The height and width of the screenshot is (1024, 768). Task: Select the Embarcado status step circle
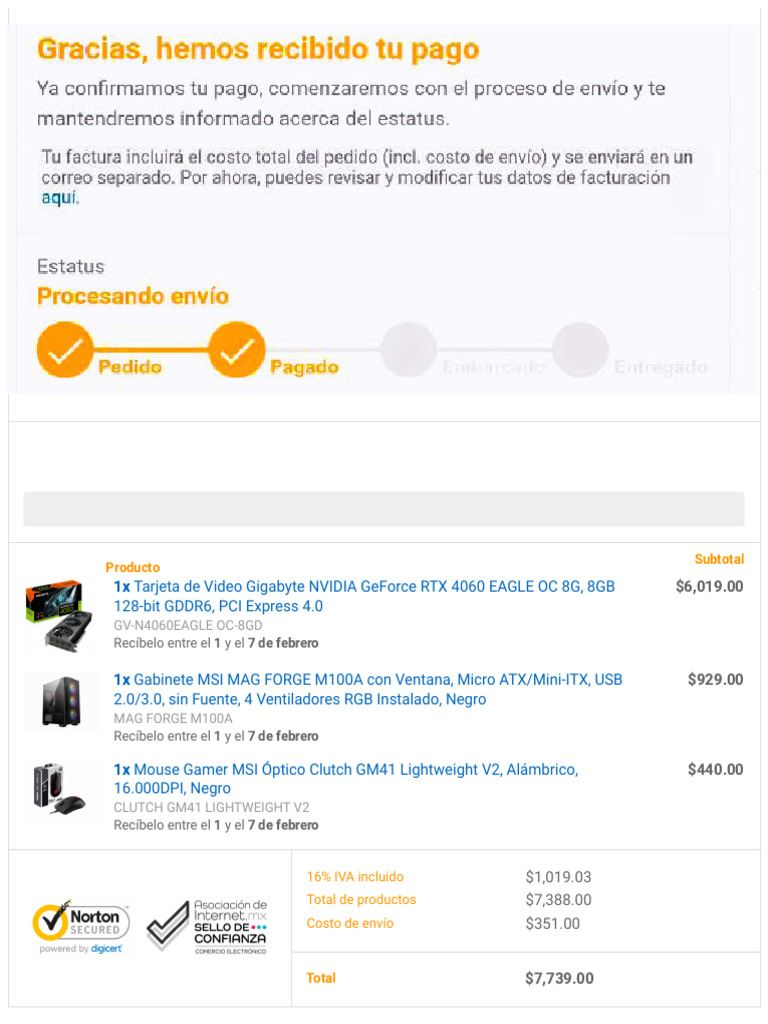pos(409,349)
